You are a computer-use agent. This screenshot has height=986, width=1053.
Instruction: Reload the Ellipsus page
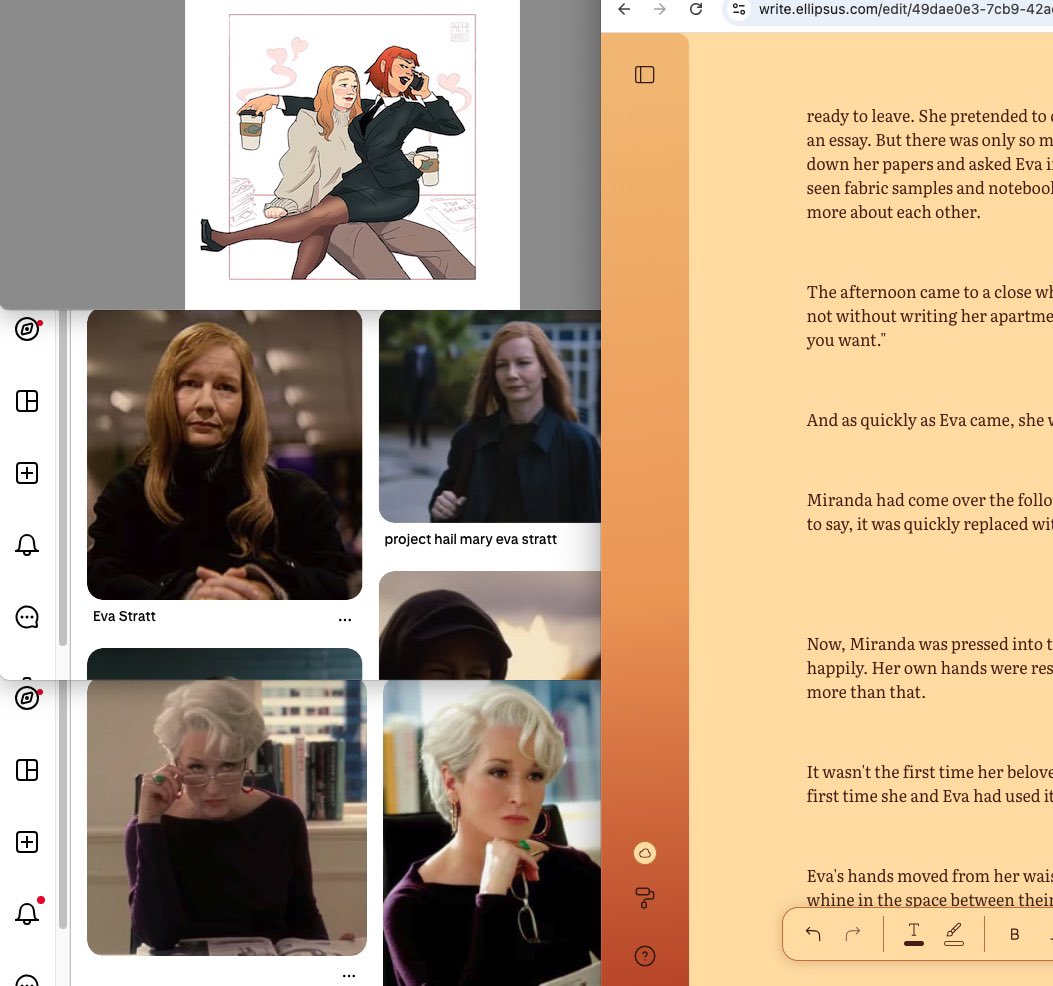point(696,9)
